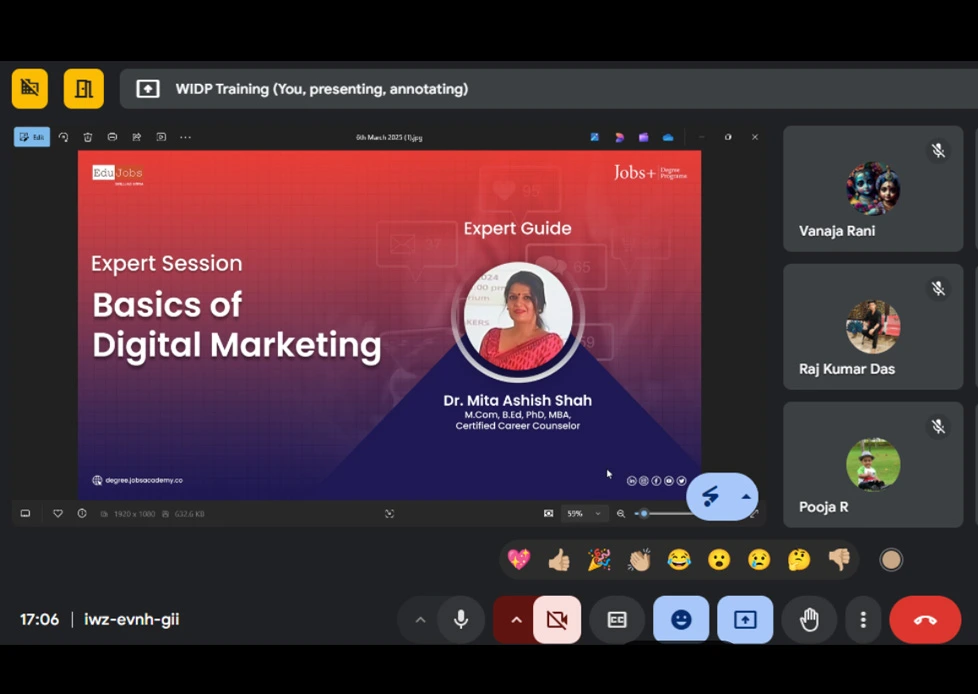
Task: Click the purple app icon in Photos title bar
Action: coord(643,137)
